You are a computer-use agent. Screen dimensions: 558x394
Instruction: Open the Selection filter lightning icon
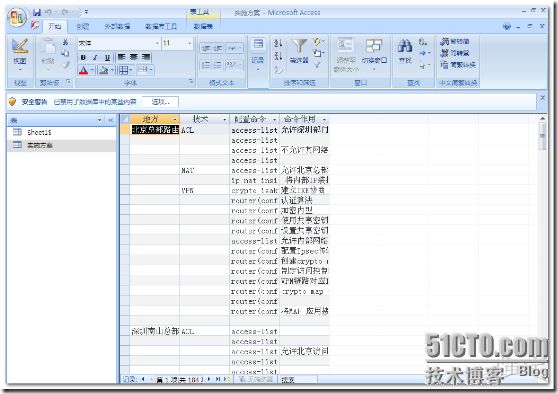click(317, 42)
